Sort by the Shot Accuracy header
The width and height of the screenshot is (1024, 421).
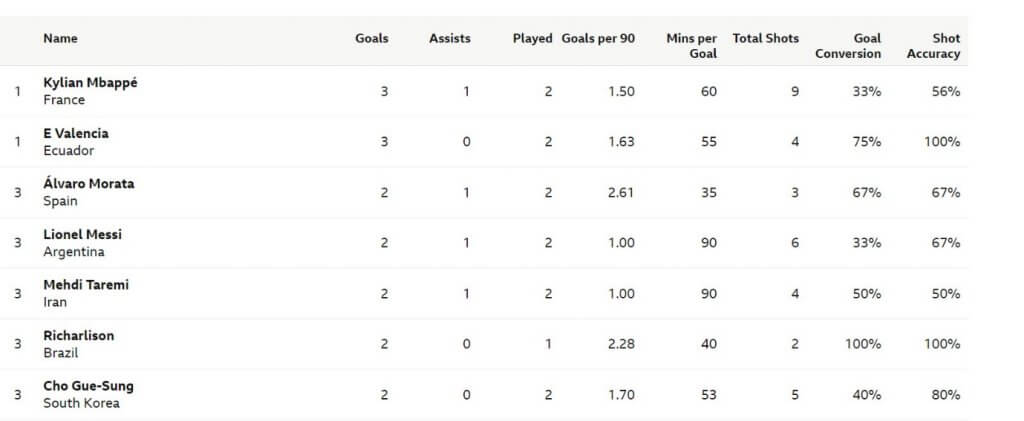[x=933, y=46]
